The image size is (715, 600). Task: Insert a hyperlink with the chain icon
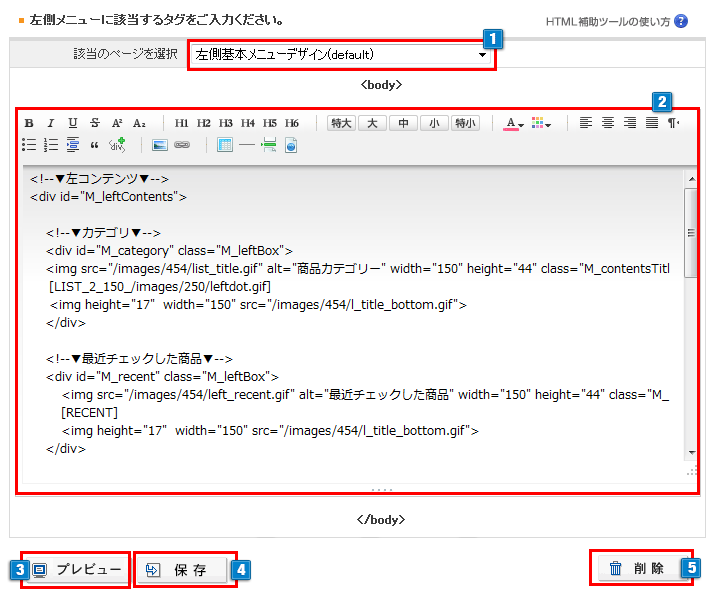coord(181,145)
